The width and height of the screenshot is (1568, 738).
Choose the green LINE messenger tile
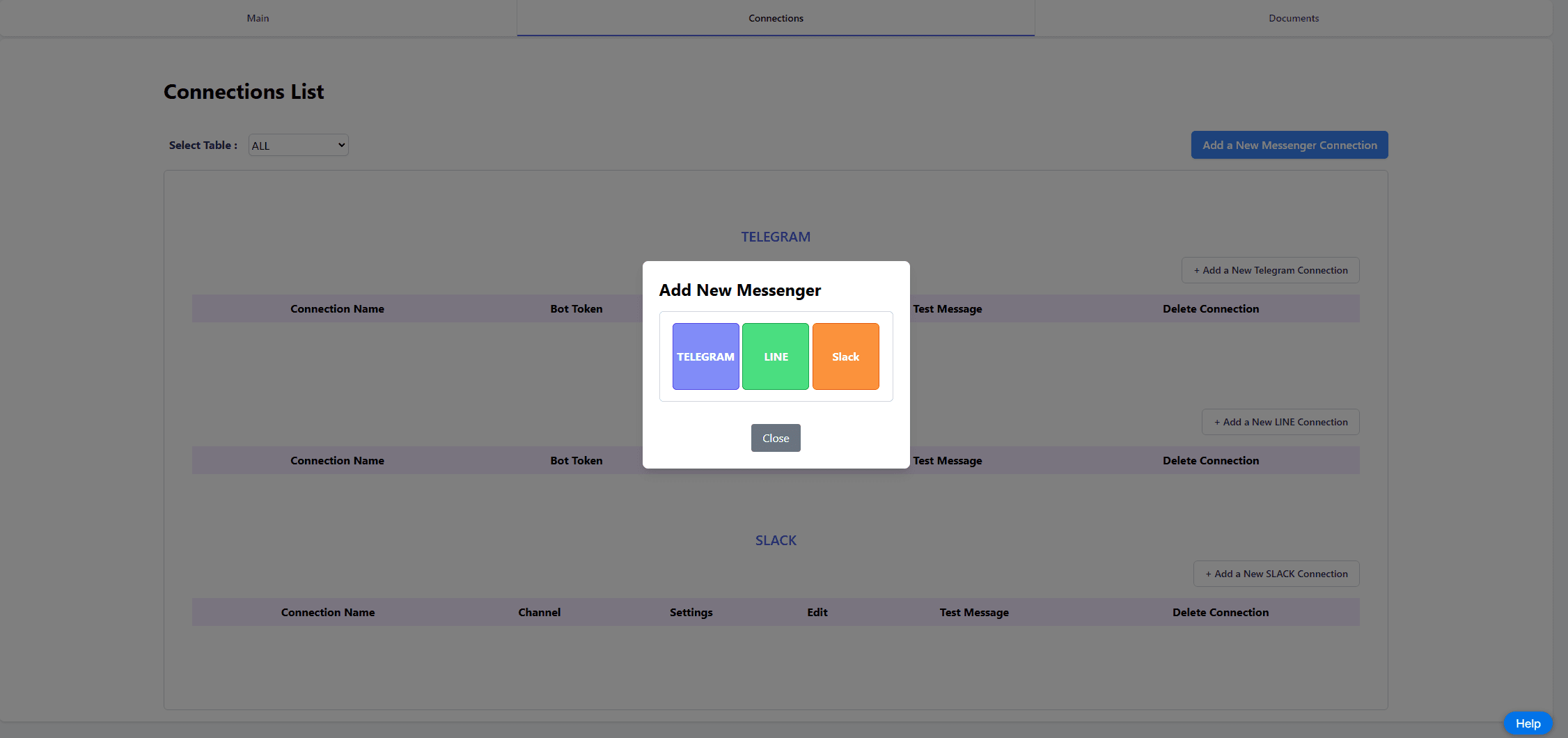776,356
